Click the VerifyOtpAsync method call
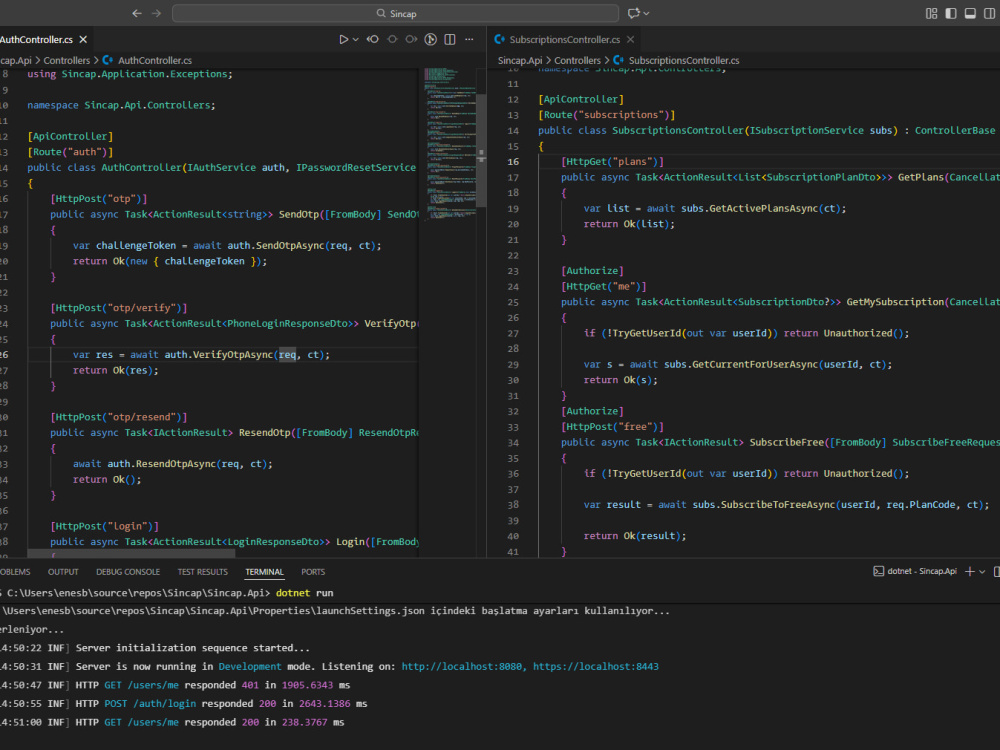Screen dimensions: 1000x750 click(x=233, y=355)
